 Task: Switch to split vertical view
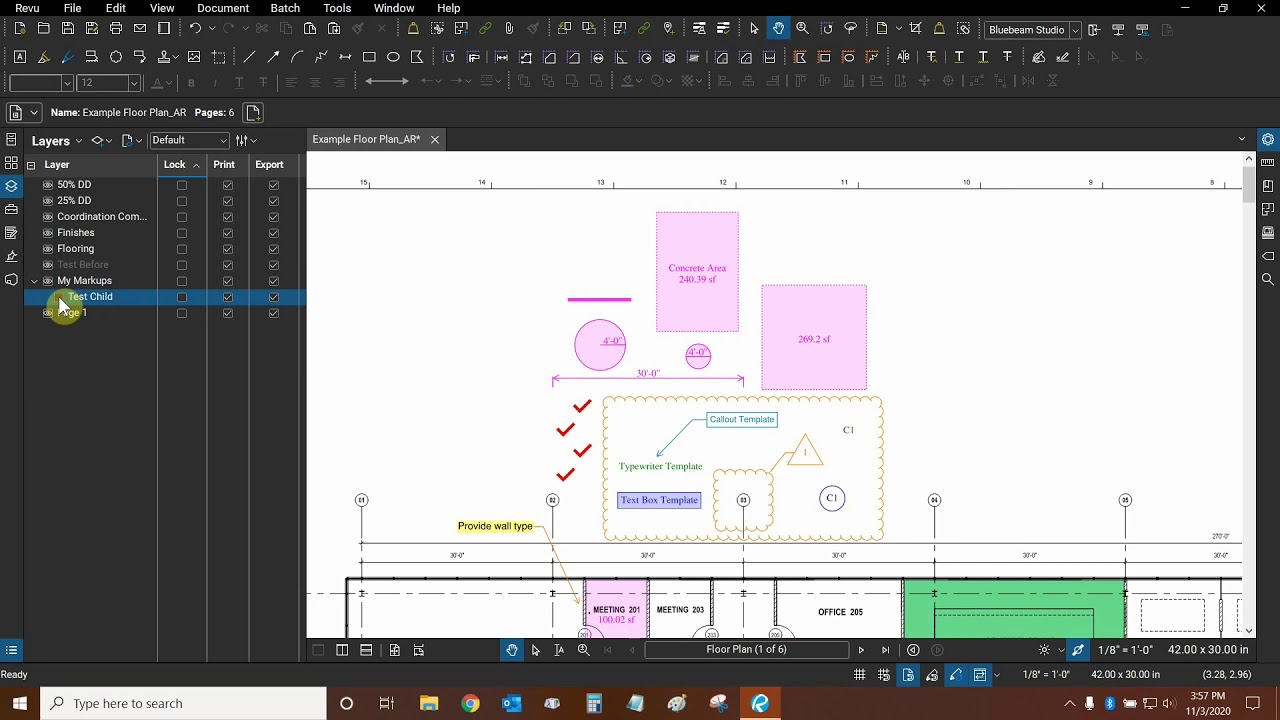[x=342, y=650]
